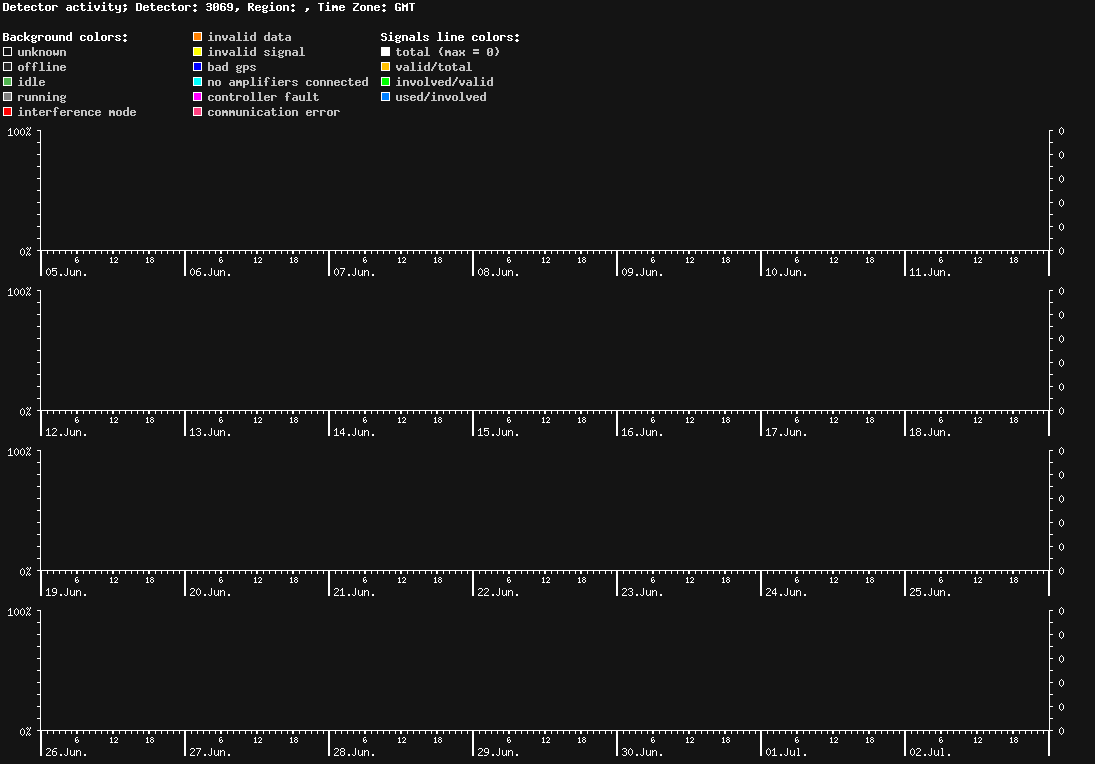
Task: Select the 11.Jun. date marker
Action: coord(930,272)
